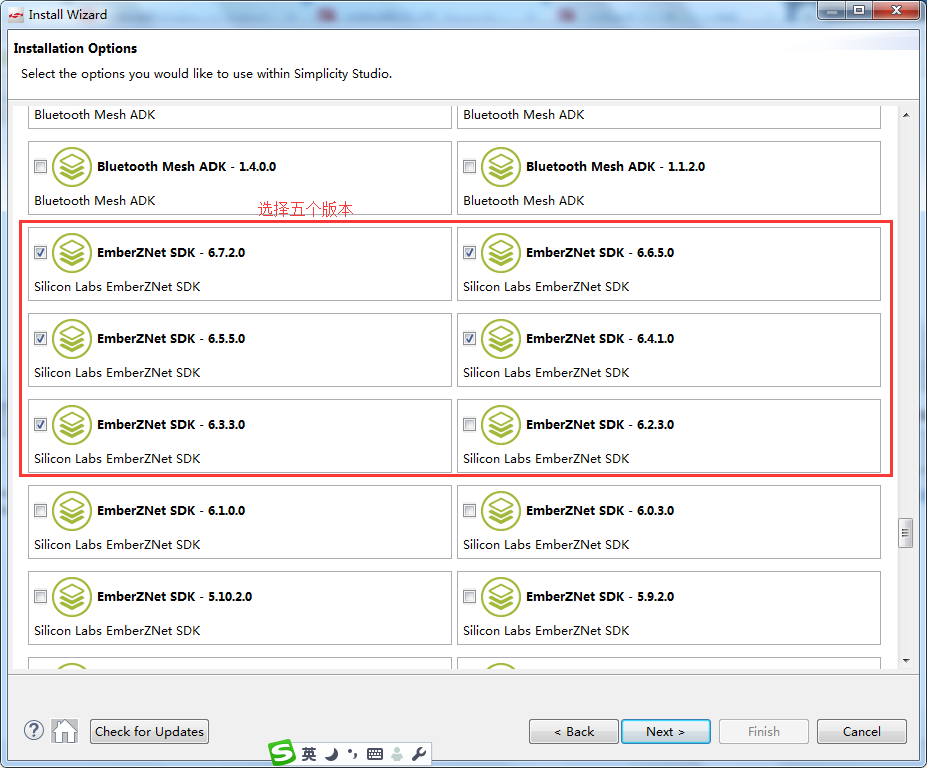Click the Check for Updates button
Screen dimensions: 927x768
click(149, 731)
